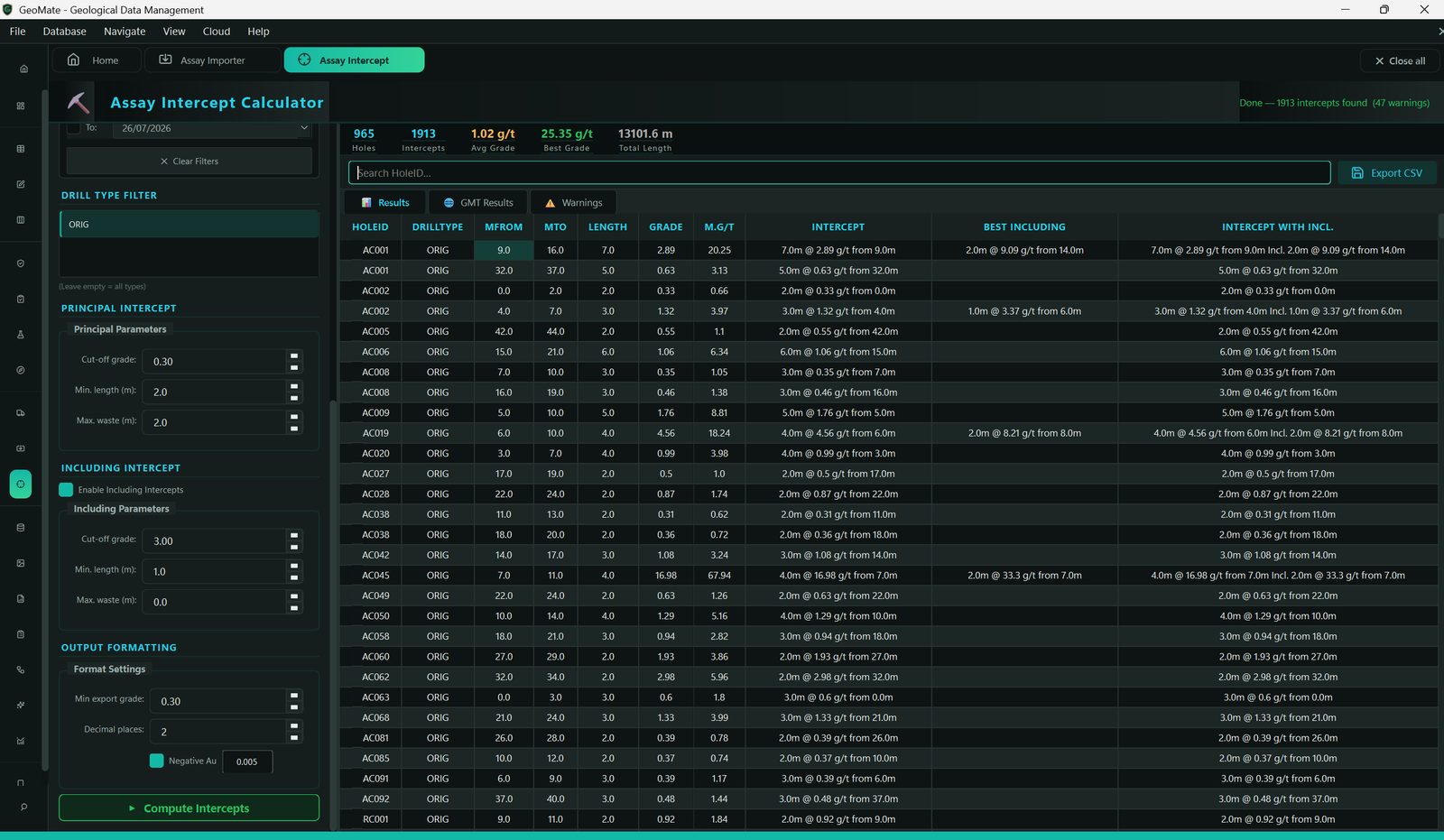This screenshot has width=1444, height=840.
Task: Toggle the Negative Au checkbox
Action: pos(157,761)
